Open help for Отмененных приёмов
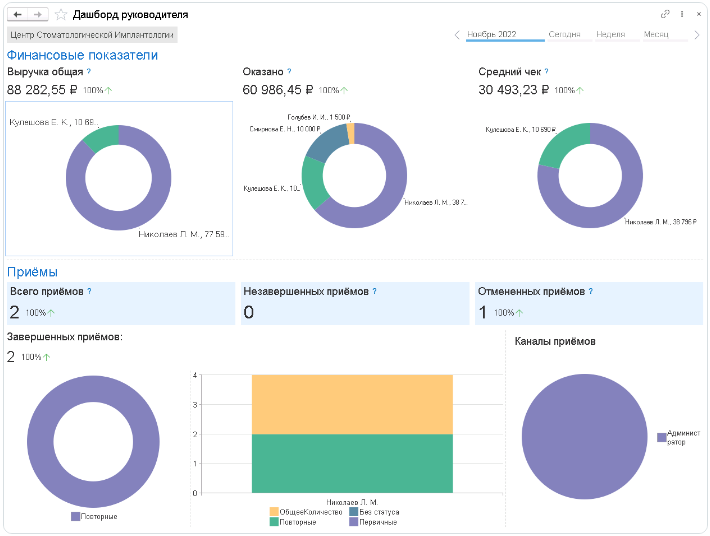 [x=590, y=291]
